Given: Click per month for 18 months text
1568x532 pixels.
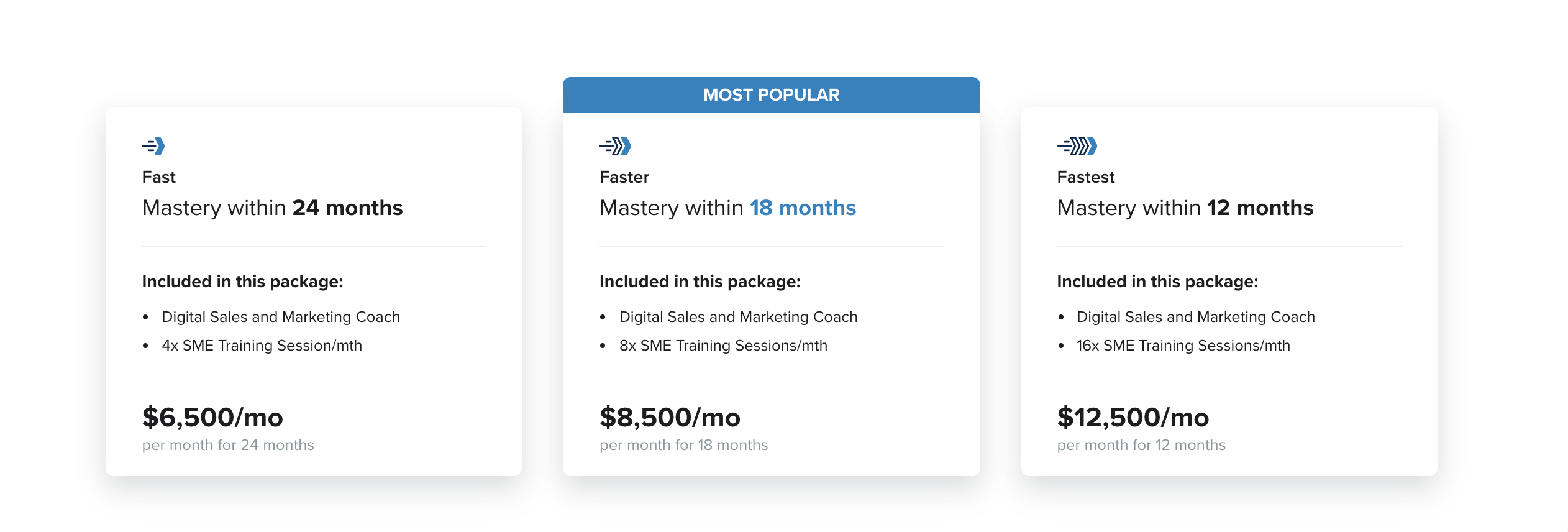Looking at the screenshot, I should (683, 445).
